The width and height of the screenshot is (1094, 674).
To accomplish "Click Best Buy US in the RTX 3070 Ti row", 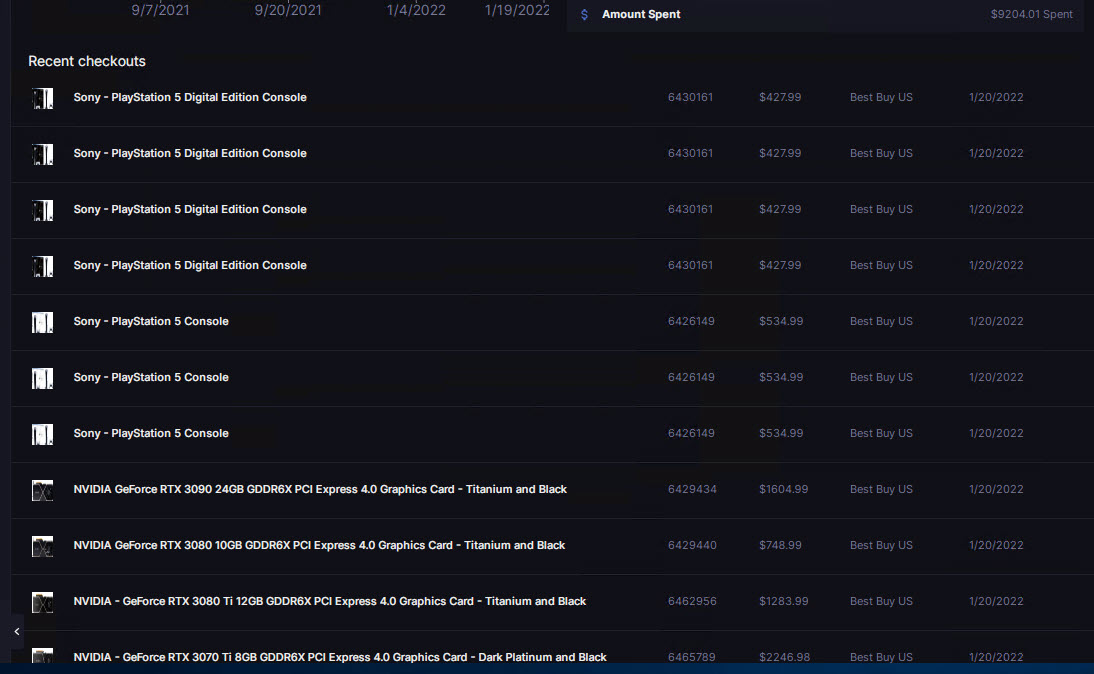I will point(881,657).
